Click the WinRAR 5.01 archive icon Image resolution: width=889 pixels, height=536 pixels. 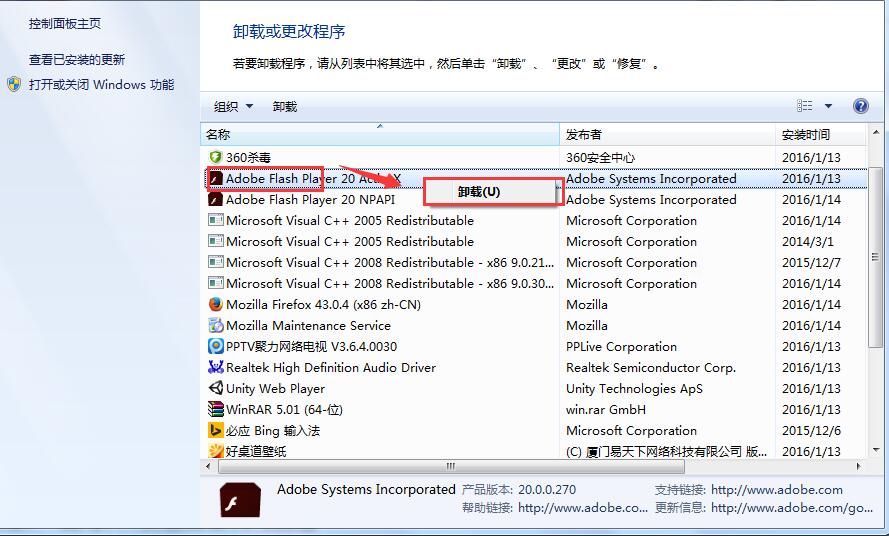click(215, 410)
